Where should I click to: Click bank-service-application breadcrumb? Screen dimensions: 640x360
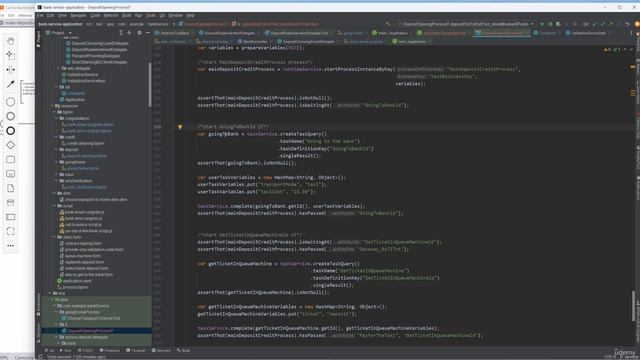click(x=60, y=24)
